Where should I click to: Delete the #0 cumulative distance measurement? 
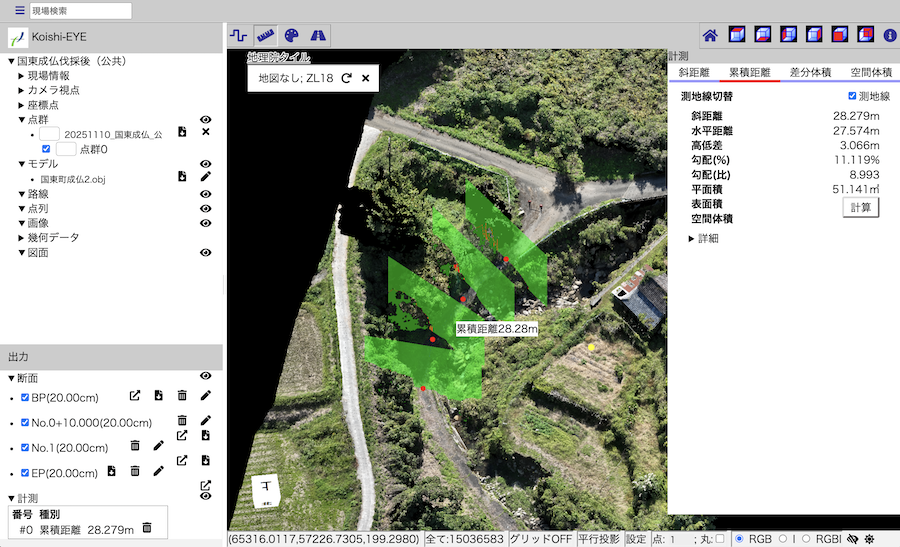pos(147,528)
